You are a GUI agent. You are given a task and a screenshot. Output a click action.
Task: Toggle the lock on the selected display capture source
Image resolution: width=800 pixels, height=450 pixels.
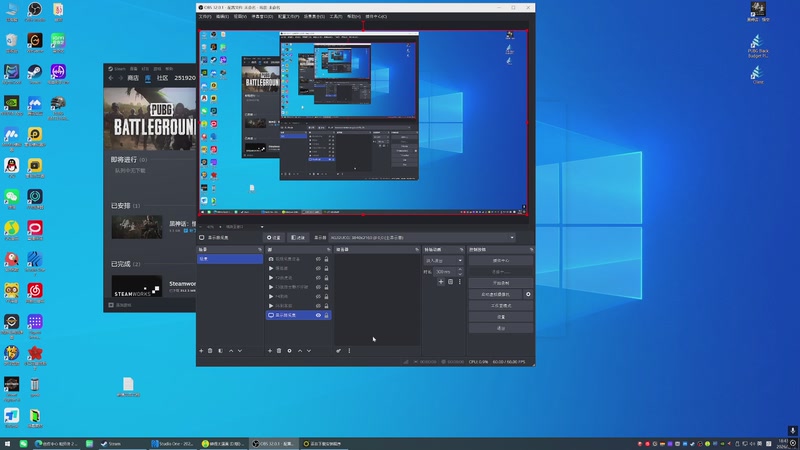tap(328, 315)
